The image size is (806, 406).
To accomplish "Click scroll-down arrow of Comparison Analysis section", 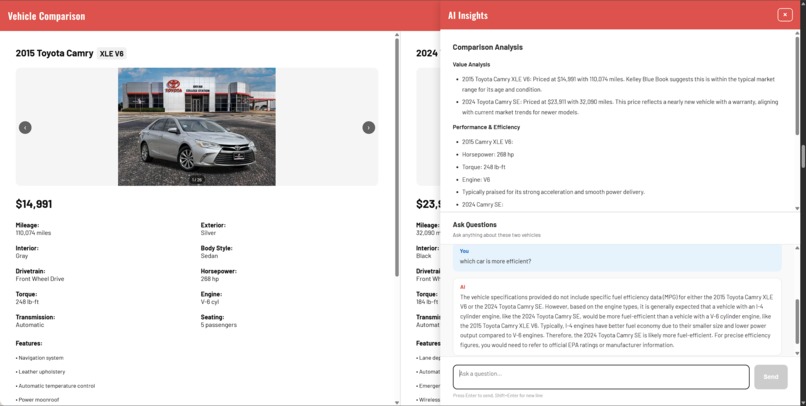I will (797, 208).
